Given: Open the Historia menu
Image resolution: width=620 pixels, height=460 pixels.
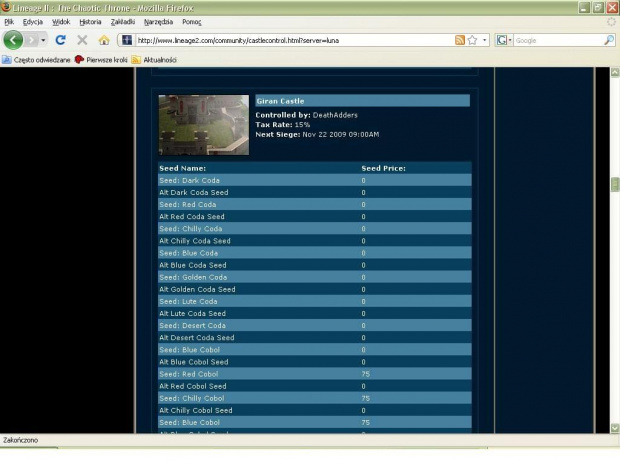Looking at the screenshot, I should point(90,22).
